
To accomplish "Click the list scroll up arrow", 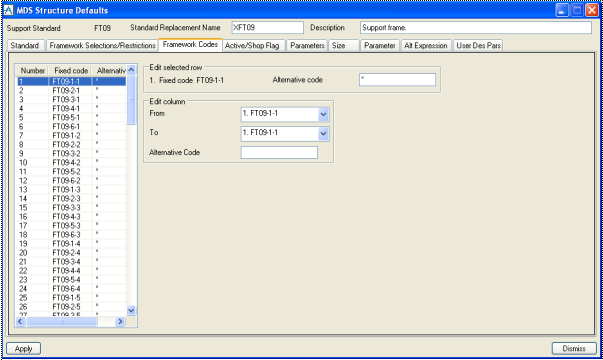I will click(x=131, y=70).
